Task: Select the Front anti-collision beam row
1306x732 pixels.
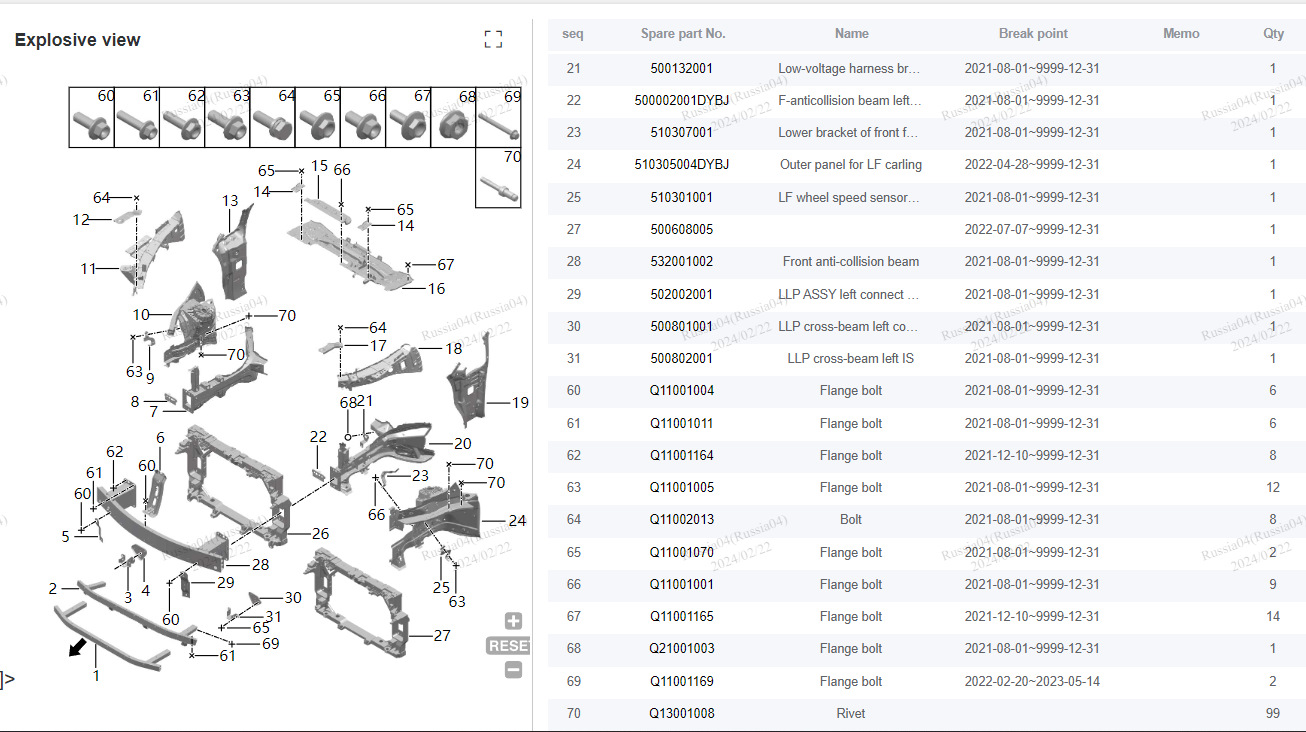Action: [x=927, y=261]
